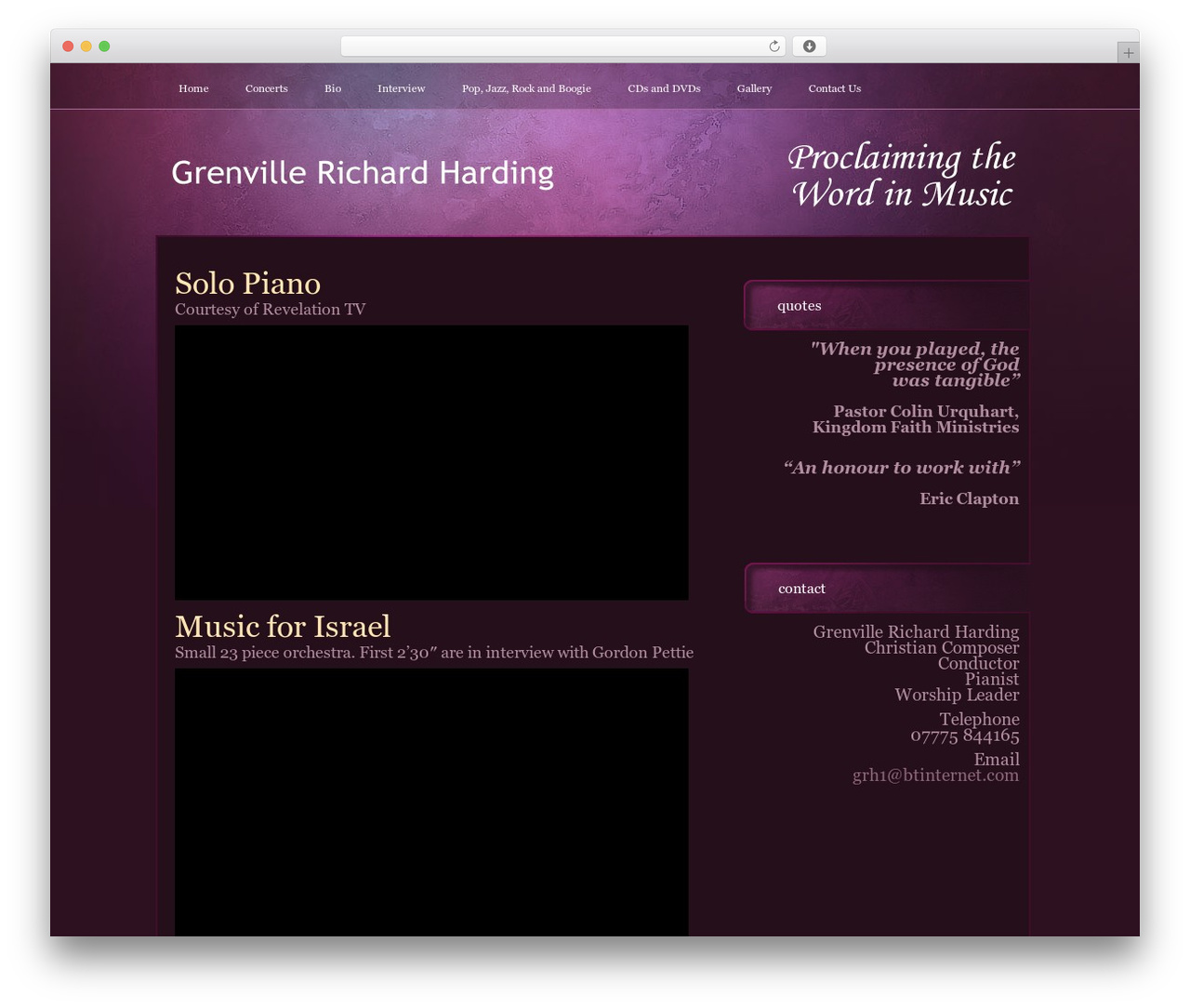Select the Courtesy of Revelation TV caption

coord(271,310)
